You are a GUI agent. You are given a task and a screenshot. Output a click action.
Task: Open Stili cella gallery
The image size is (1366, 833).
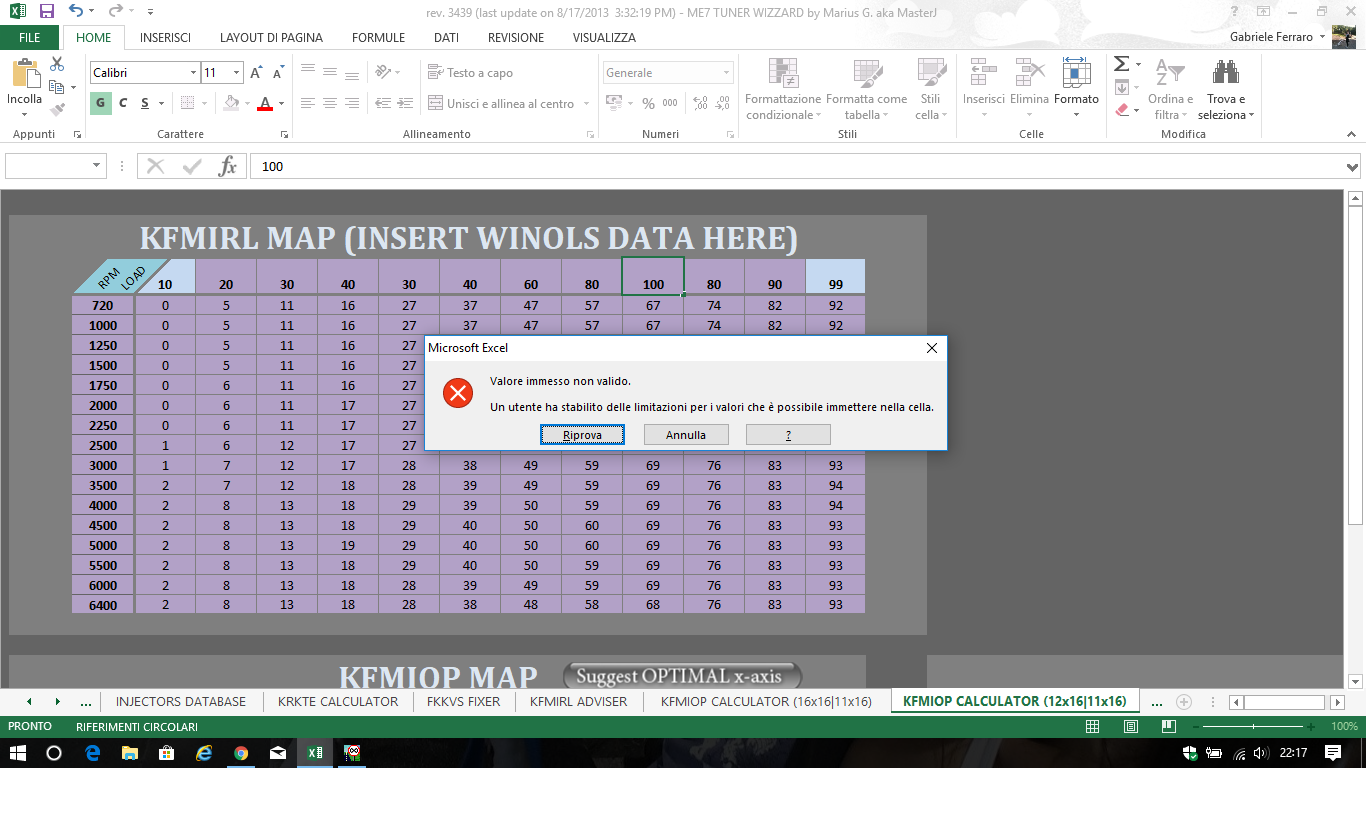(931, 89)
